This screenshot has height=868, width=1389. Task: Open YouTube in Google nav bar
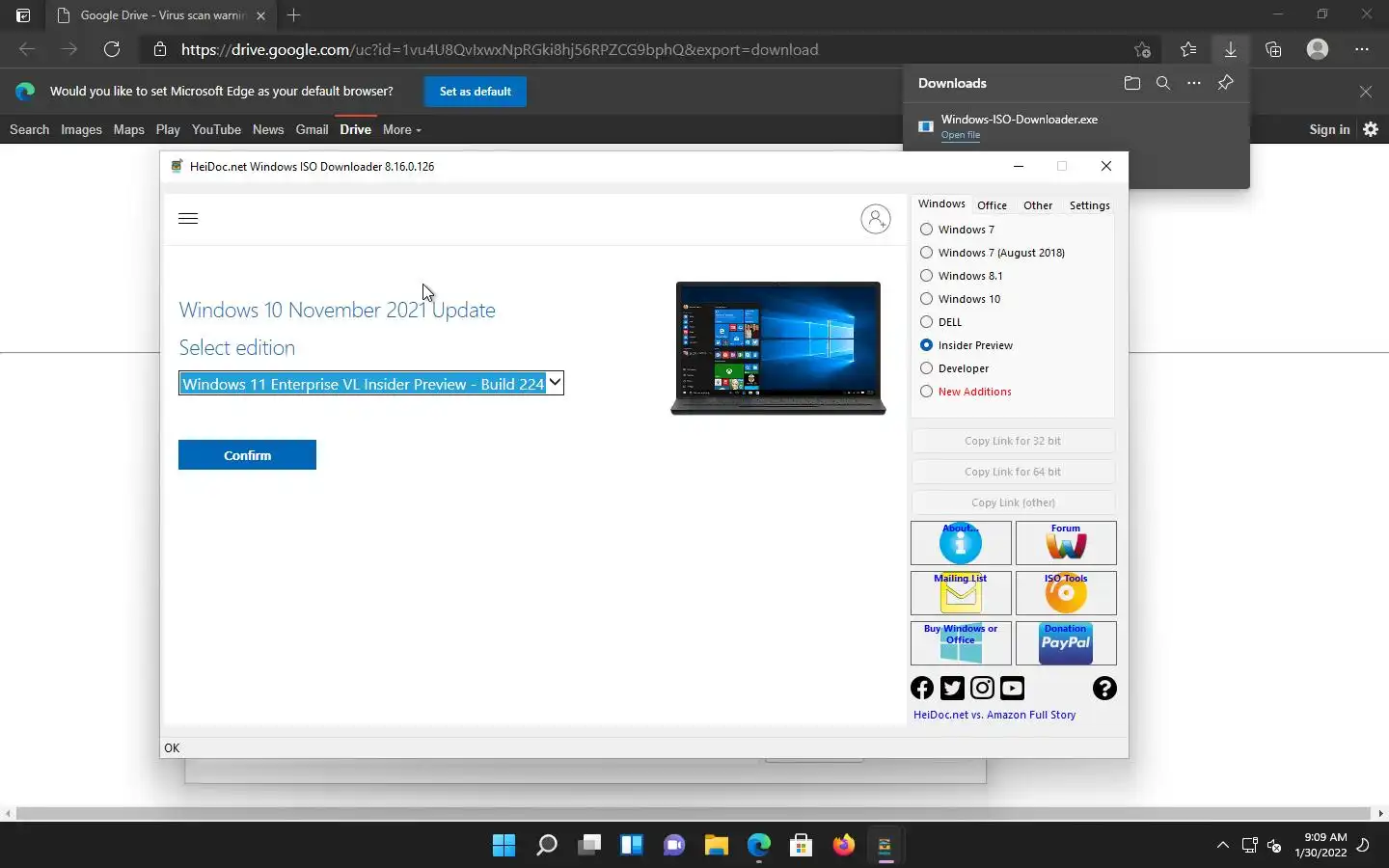tap(216, 129)
